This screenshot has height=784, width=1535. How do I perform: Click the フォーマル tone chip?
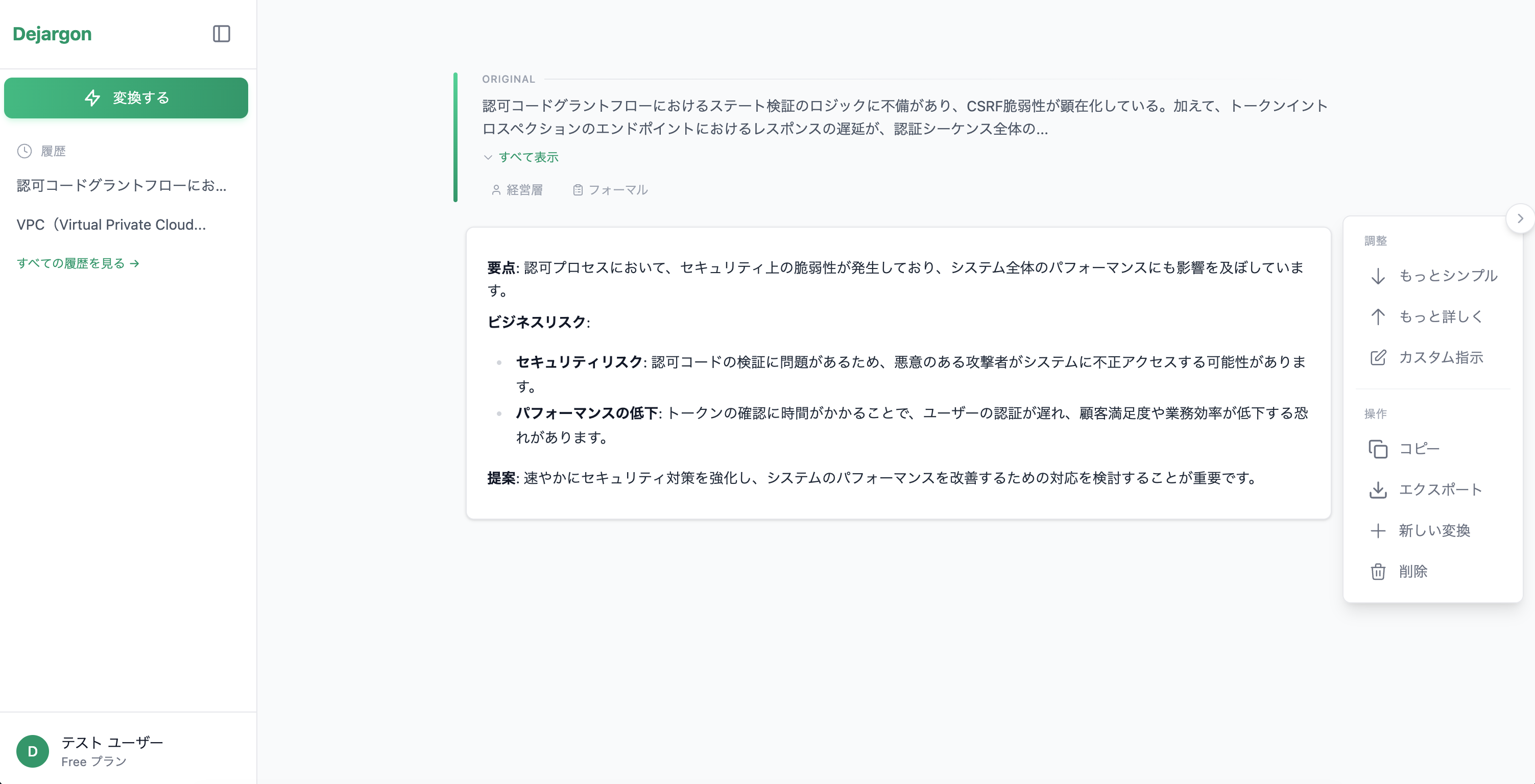tap(610, 189)
